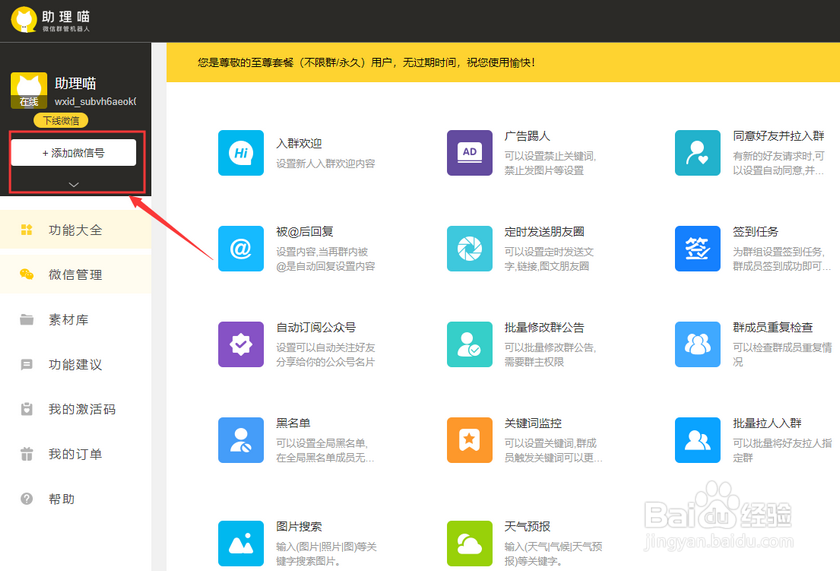Click the 签到任务 title link
The height and width of the screenshot is (571, 840).
(x=755, y=232)
